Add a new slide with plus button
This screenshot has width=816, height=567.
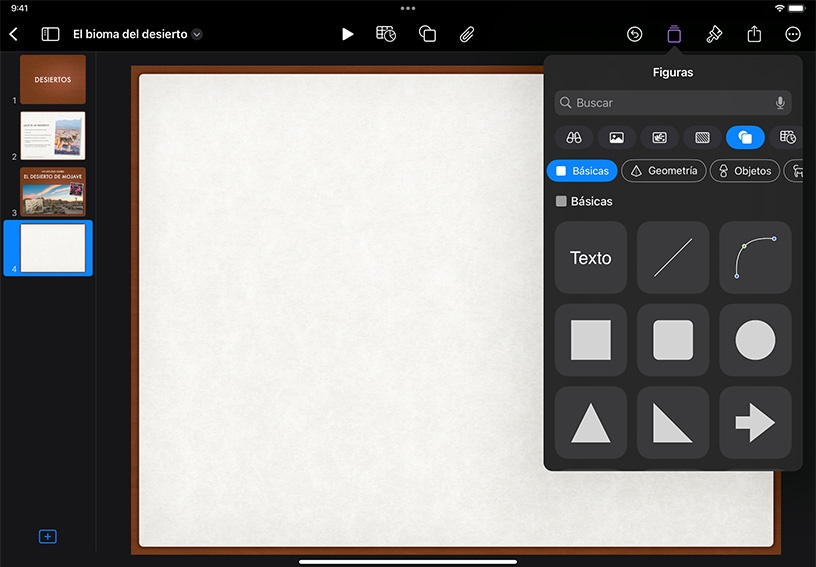[48, 536]
